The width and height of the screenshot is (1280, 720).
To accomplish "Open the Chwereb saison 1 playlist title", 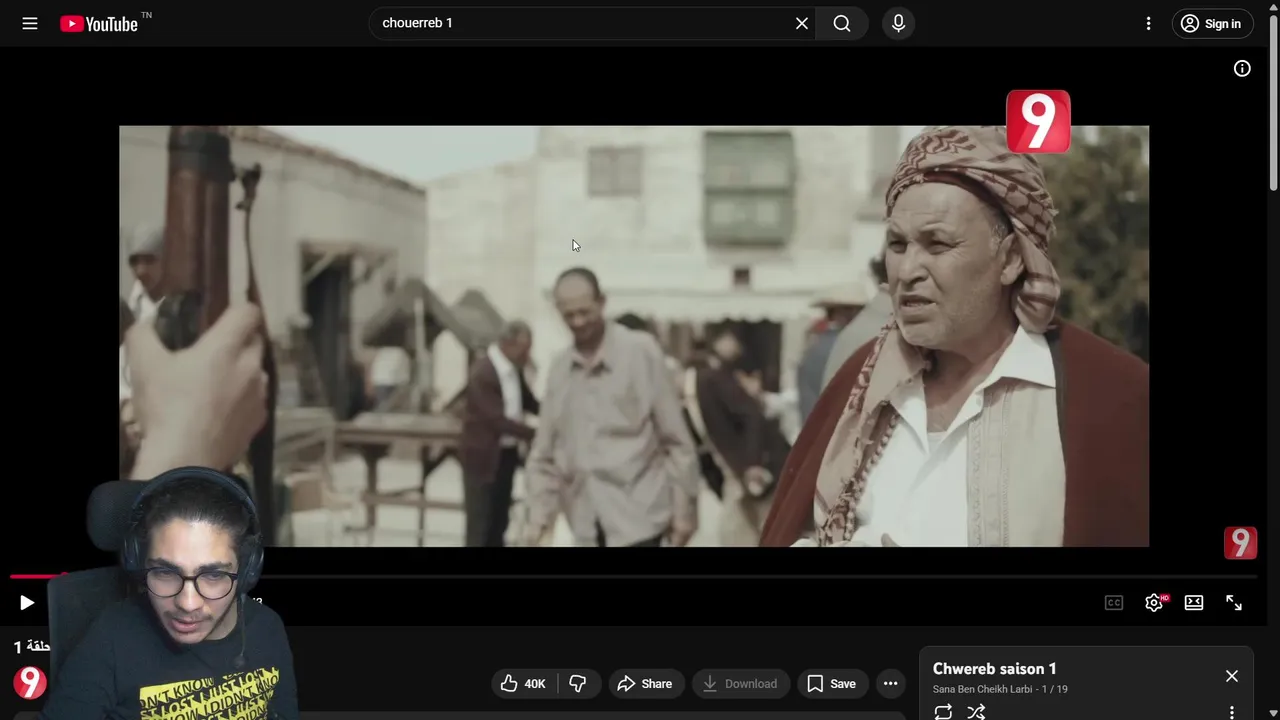I will pyautogui.click(x=994, y=669).
